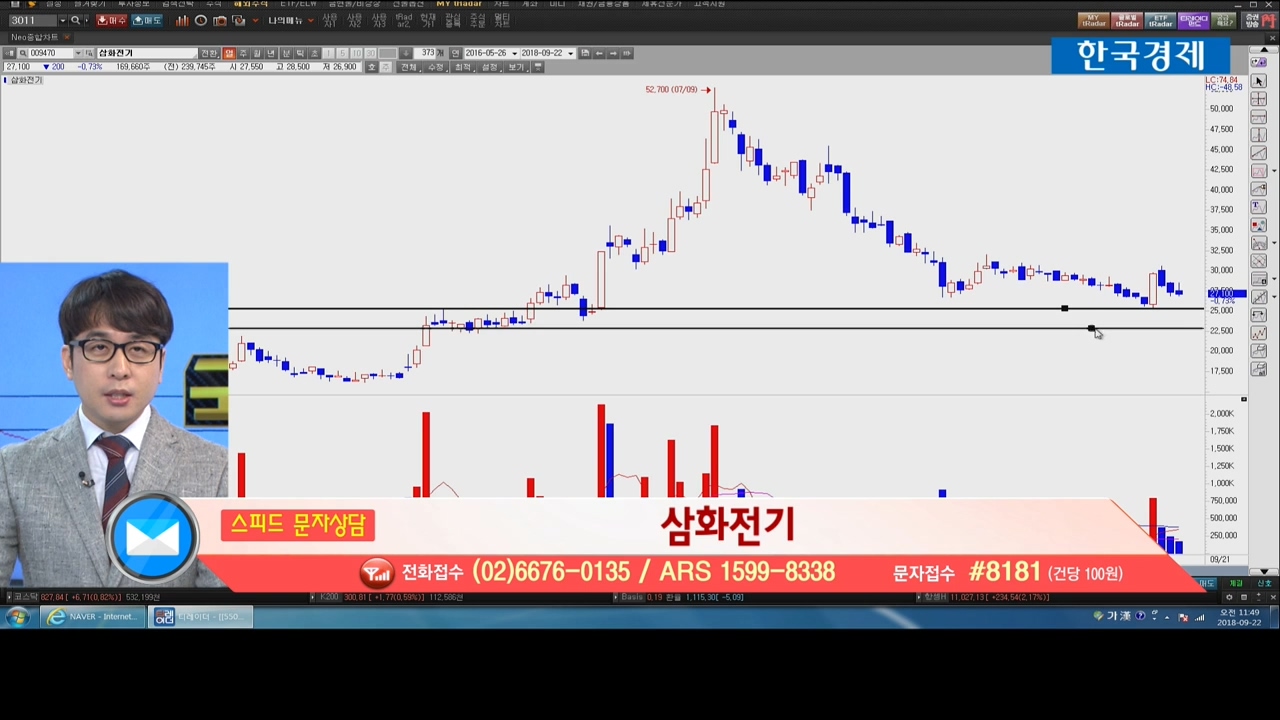Screen dimensions: 1280x720
Task: Click the red 매수 buy button
Action: (x=111, y=20)
